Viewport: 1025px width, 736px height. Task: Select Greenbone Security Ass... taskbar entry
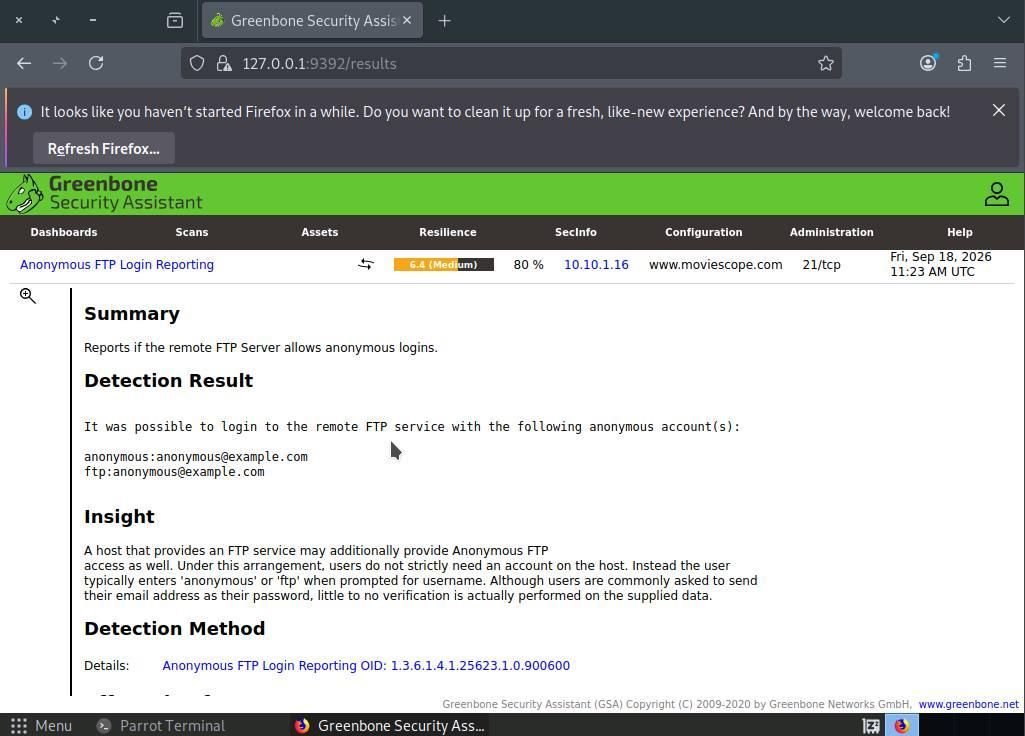pos(390,726)
